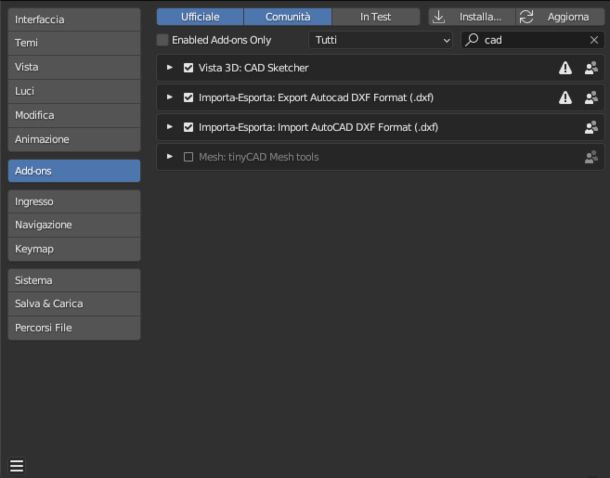
Task: Open the Tutti category dropdown
Action: click(x=381, y=40)
